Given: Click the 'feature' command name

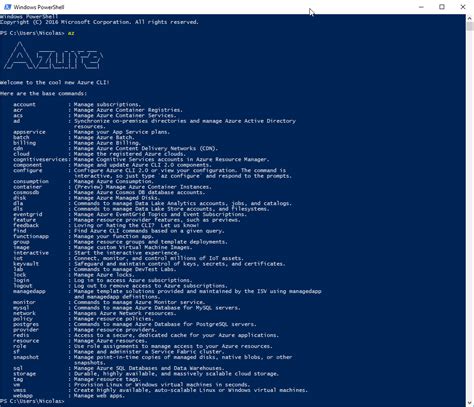Looking at the screenshot, I should click(24, 220).
